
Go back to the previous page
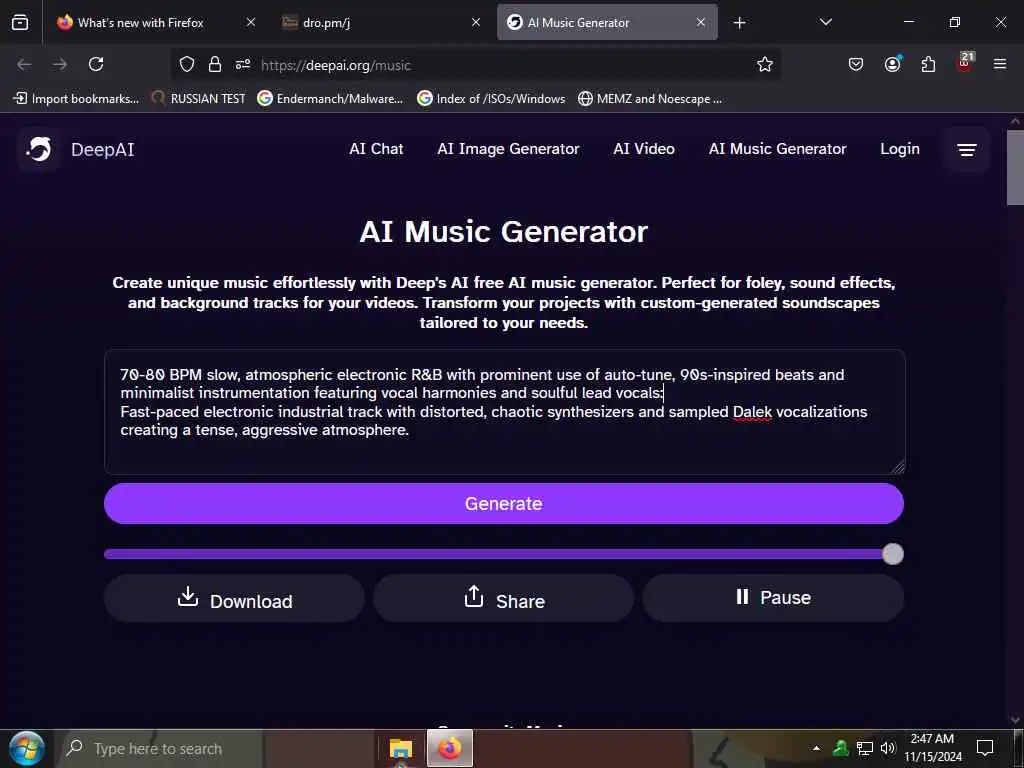click(24, 64)
